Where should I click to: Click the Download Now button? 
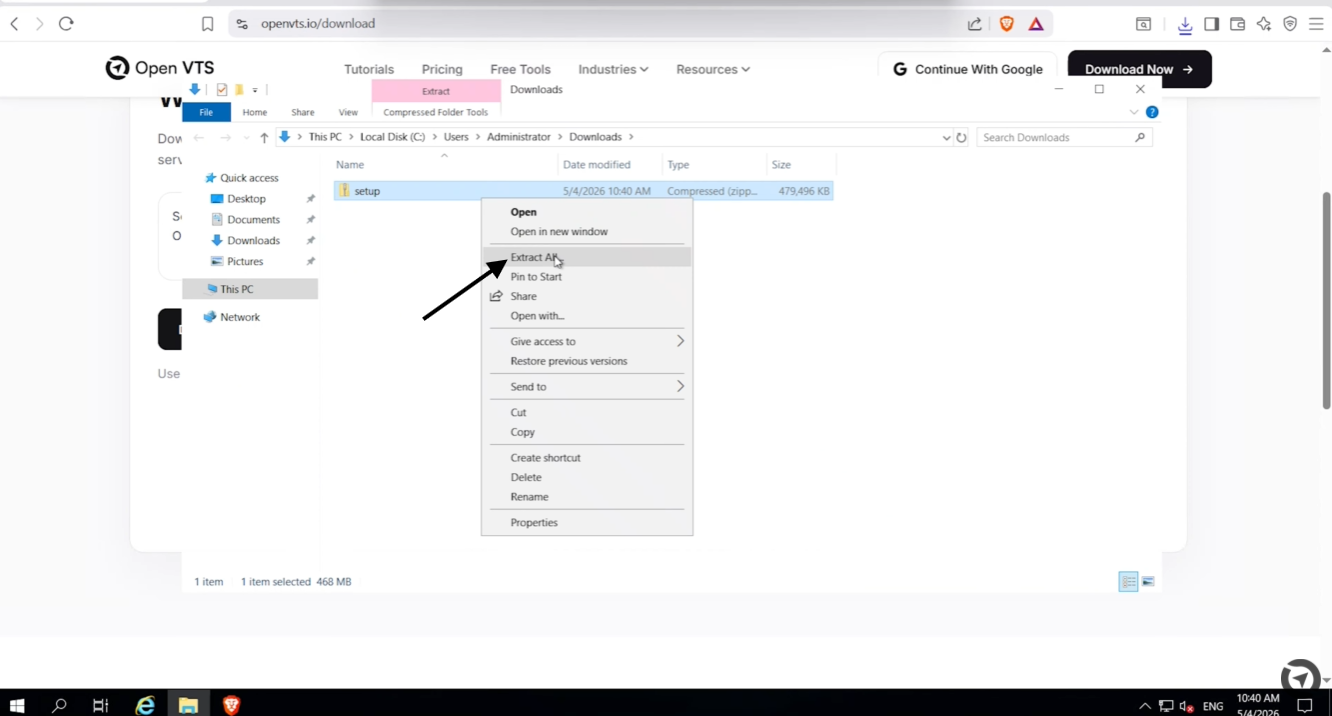coord(1139,69)
